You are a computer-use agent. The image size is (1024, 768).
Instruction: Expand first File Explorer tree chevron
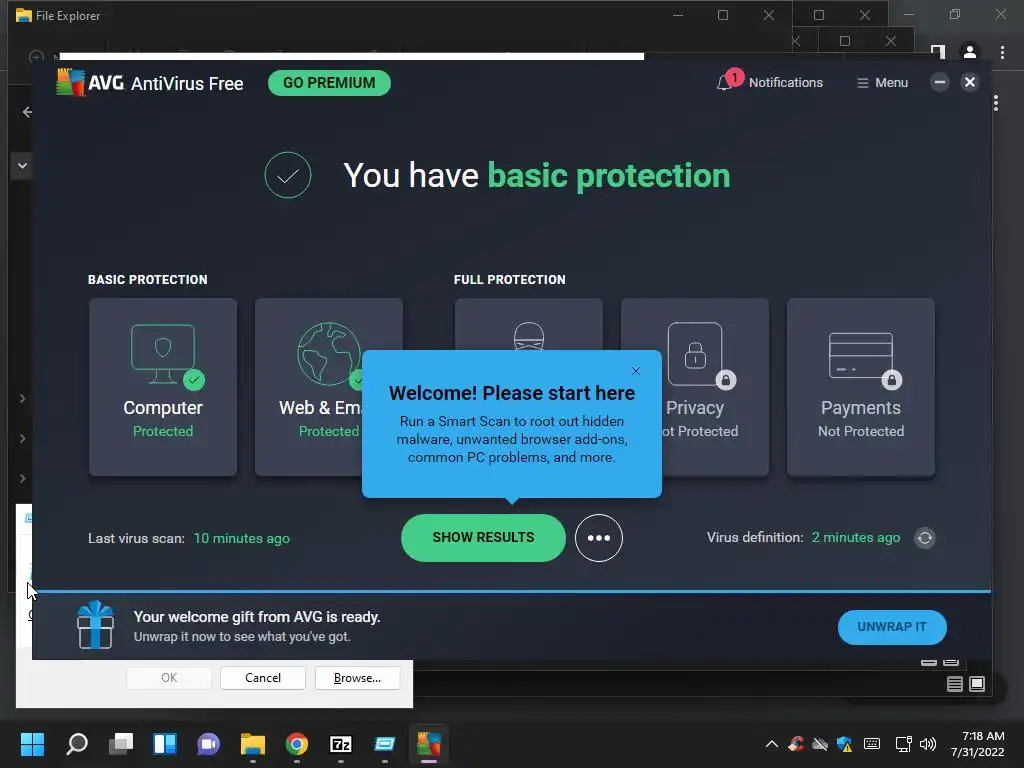(22, 398)
